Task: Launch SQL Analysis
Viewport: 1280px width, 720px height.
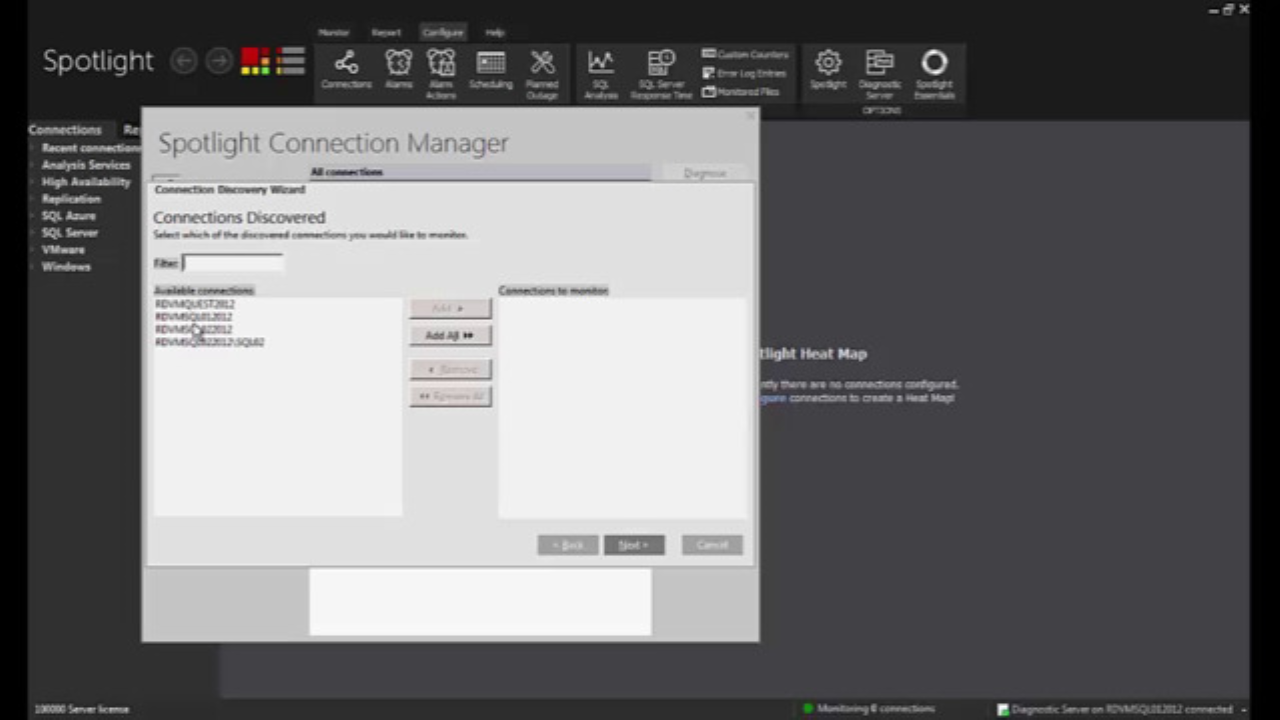Action: coord(600,70)
